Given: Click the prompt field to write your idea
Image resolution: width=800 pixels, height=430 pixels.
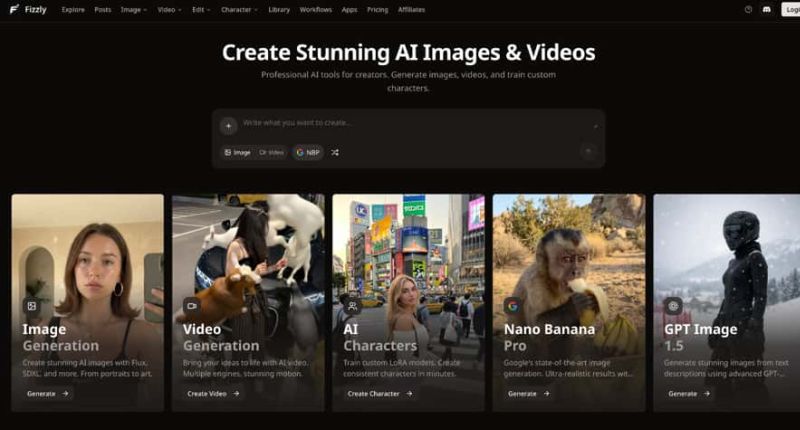Looking at the screenshot, I should [x=410, y=123].
